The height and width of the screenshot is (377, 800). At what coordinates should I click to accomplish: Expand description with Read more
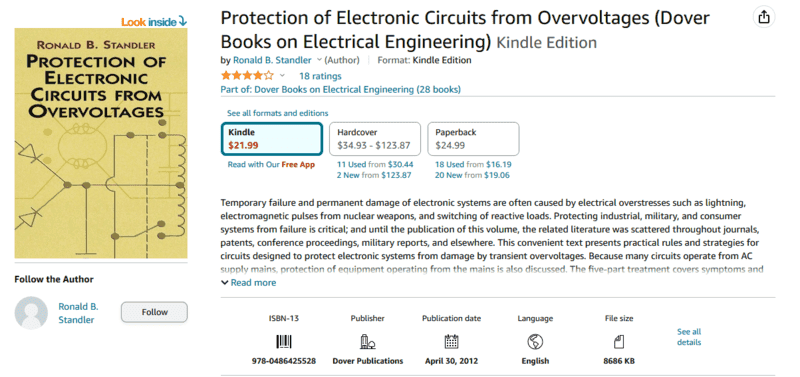click(248, 283)
